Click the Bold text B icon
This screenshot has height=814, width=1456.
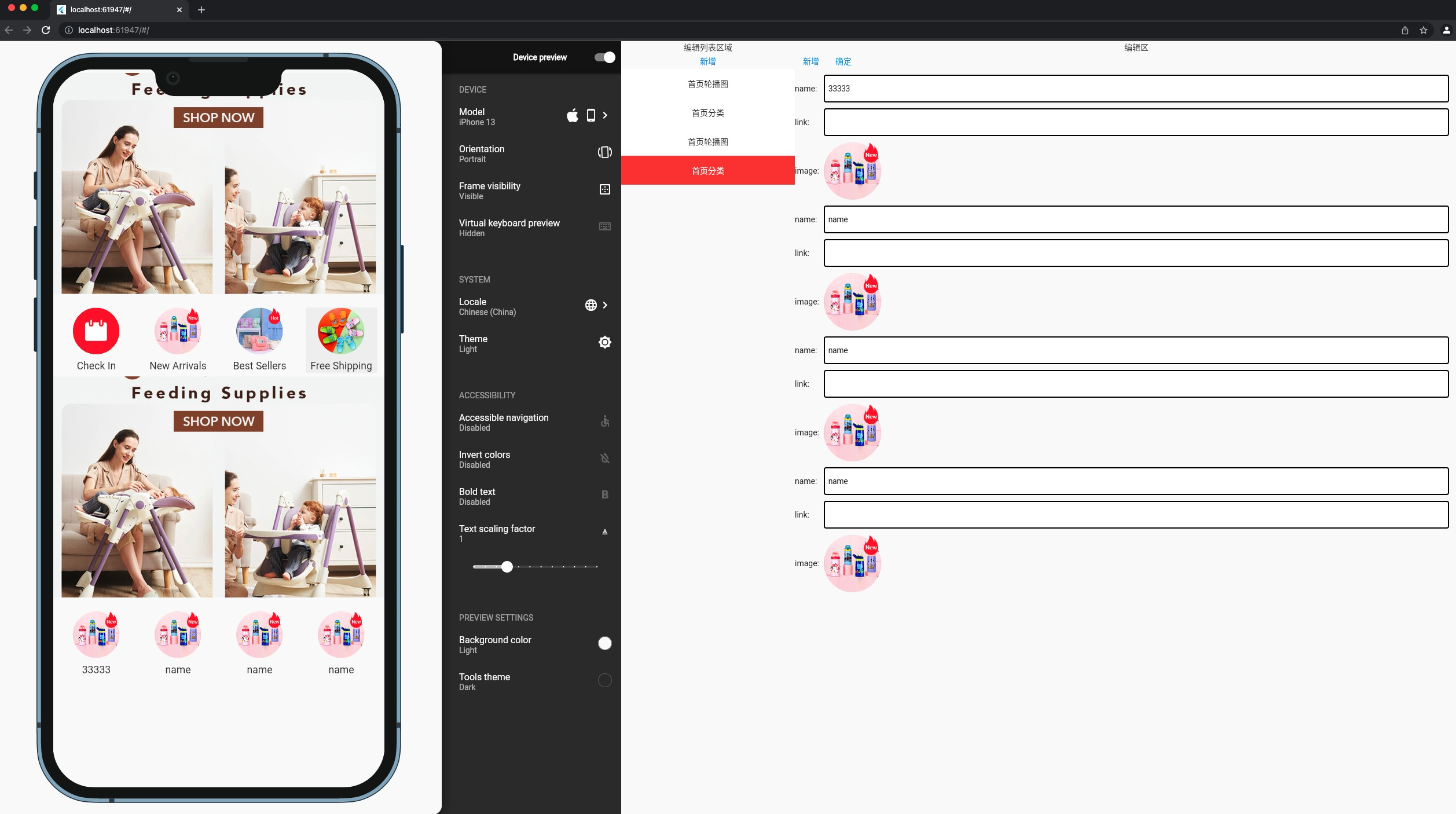coord(604,495)
